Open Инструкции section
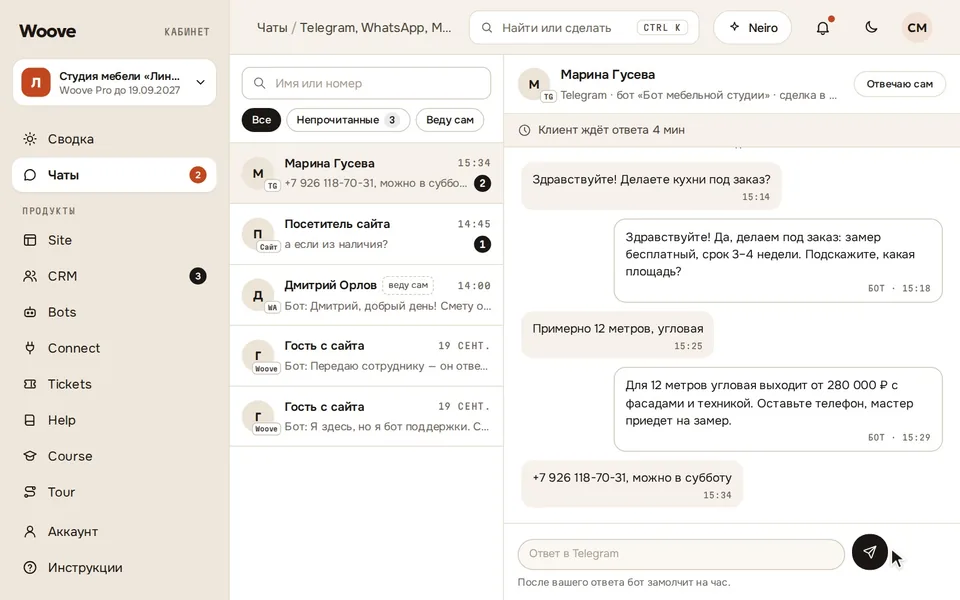Screen dimensions: 960x600 pyautogui.click(x=114, y=568)
